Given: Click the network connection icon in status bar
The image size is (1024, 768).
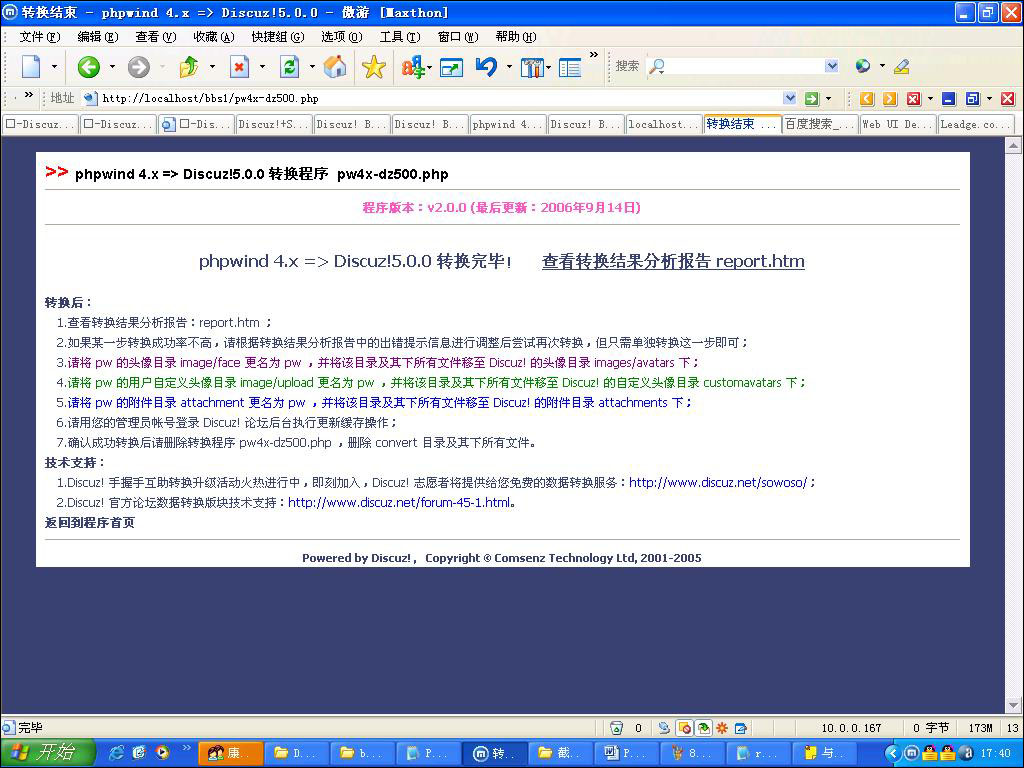Looking at the screenshot, I should 664,728.
